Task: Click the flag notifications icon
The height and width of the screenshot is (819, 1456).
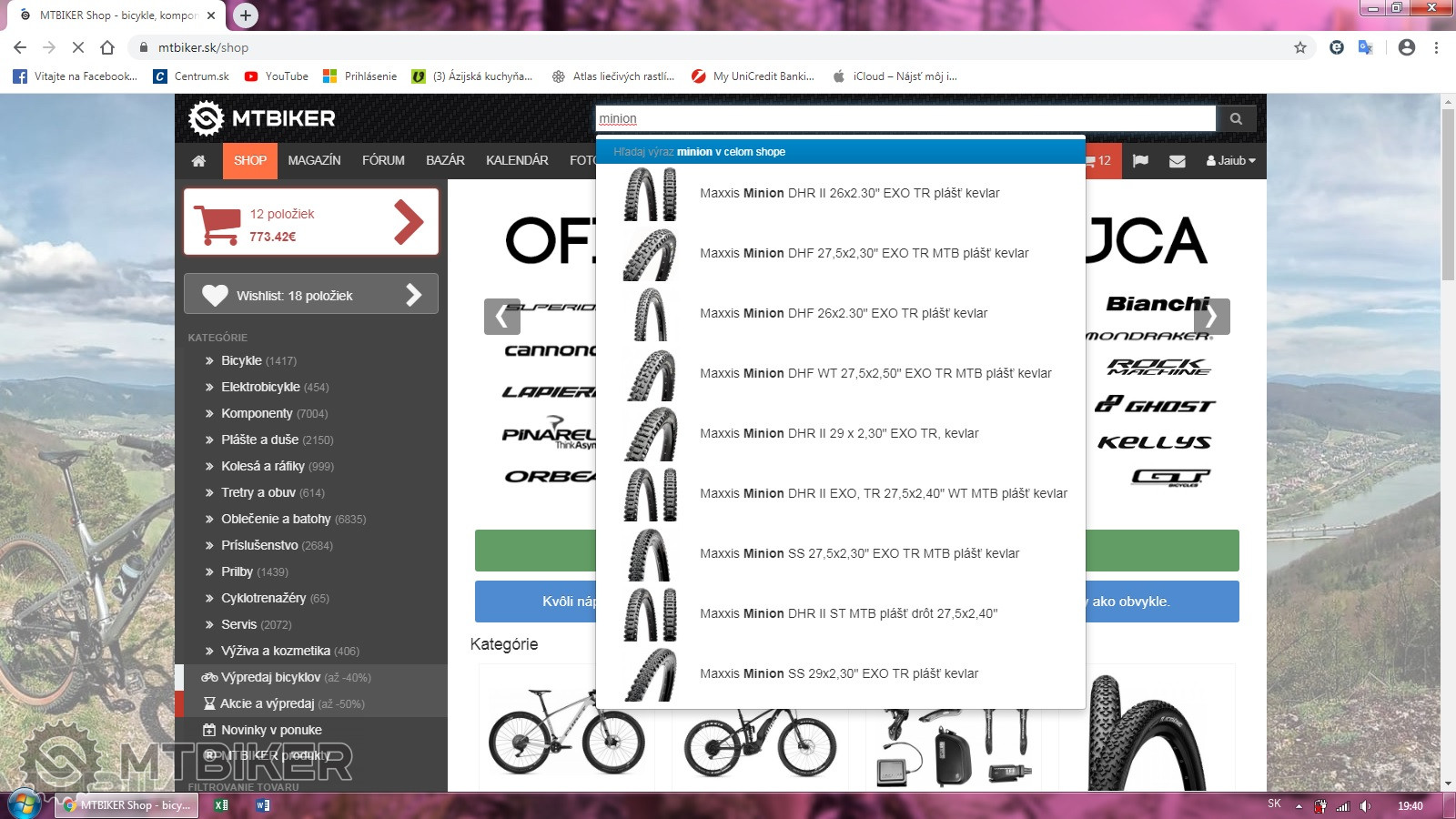Action: tap(1140, 161)
